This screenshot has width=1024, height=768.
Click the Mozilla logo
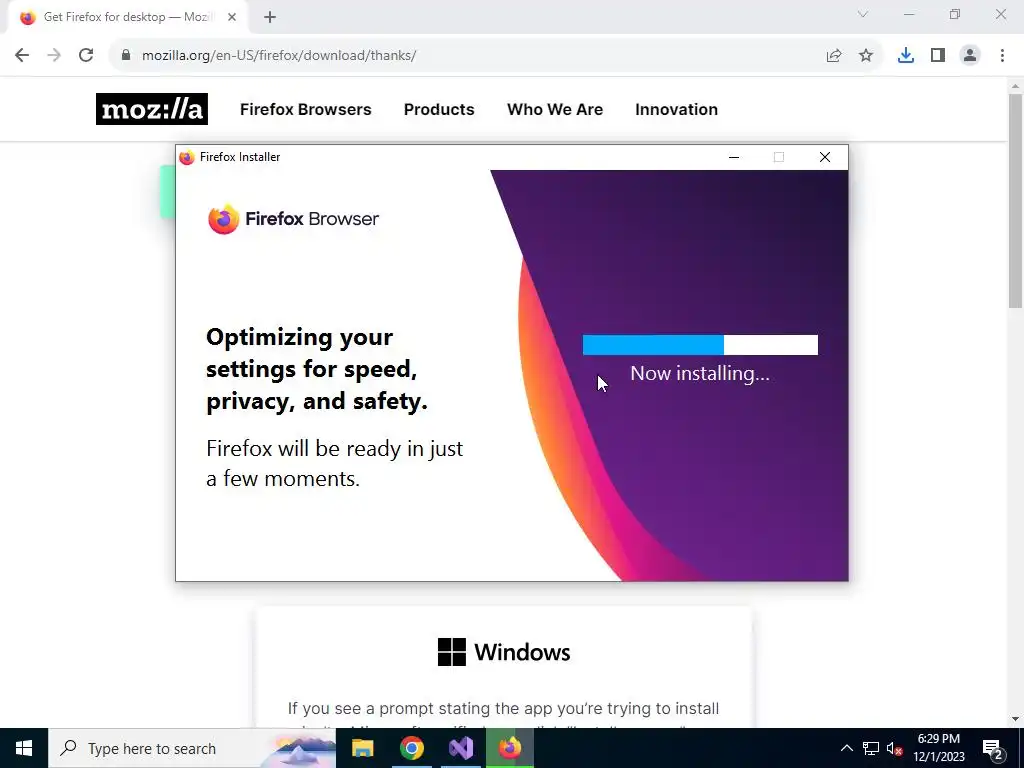[x=152, y=109]
